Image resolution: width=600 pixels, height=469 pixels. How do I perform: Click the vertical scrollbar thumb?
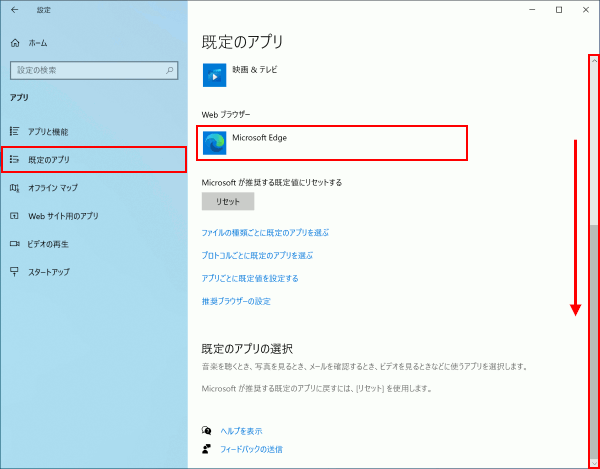tap(594, 341)
